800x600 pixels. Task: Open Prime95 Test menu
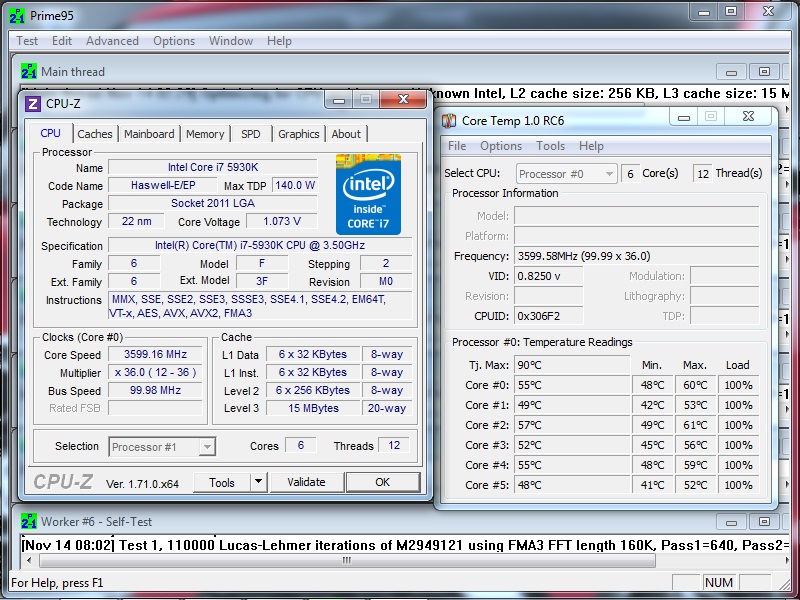coord(27,41)
